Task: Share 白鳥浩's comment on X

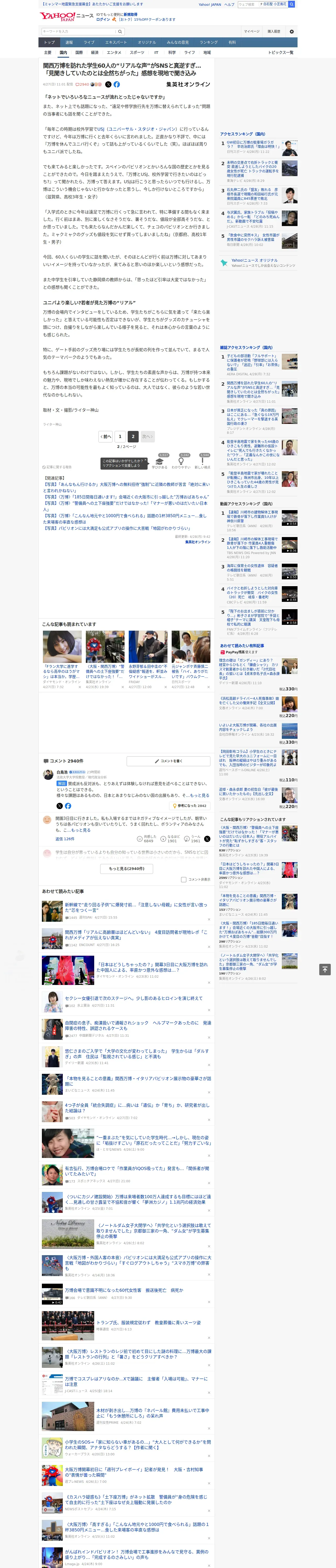Action: tap(60, 806)
